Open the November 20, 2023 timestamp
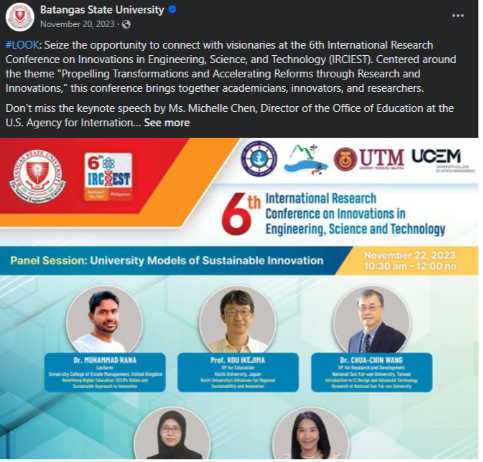Viewport: 483px width, 462px height. coord(77,24)
